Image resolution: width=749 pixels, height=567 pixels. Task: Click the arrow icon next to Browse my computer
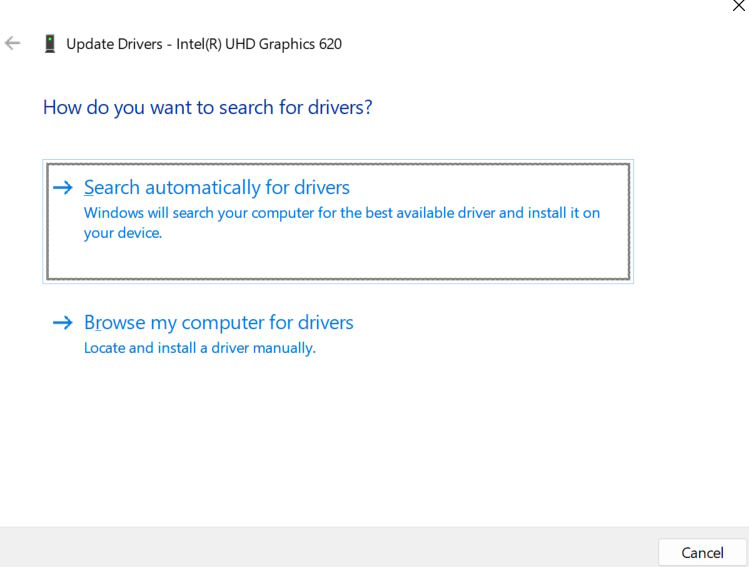(63, 322)
